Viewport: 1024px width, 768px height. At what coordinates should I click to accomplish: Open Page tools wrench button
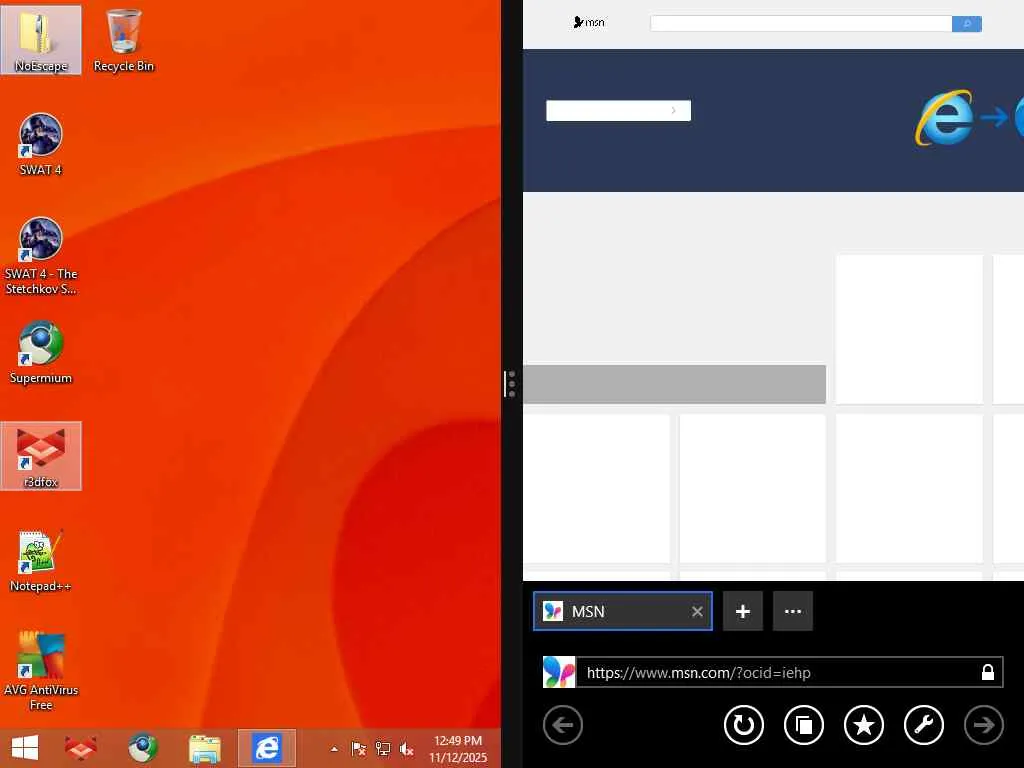(923, 724)
